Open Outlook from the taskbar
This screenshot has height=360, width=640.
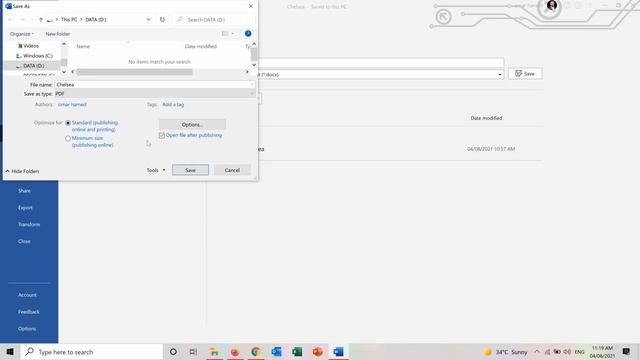click(276, 351)
